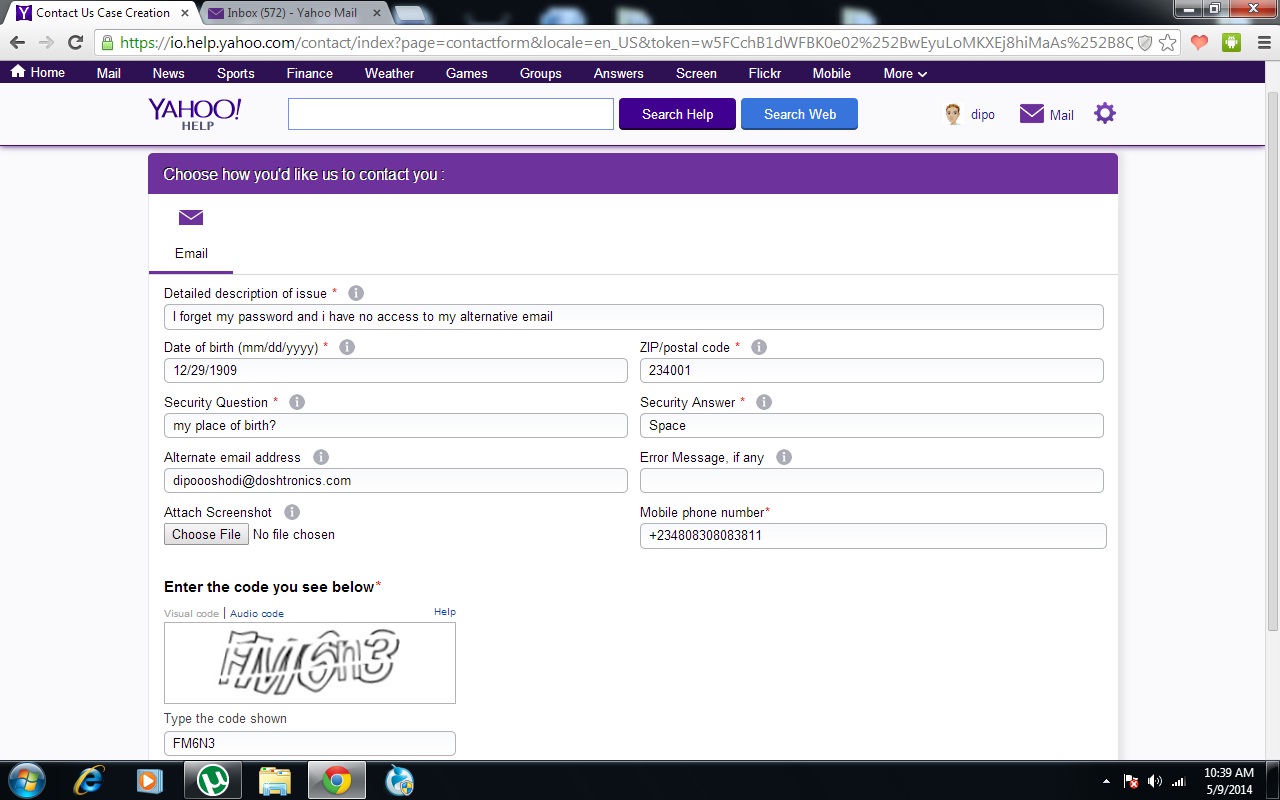The image size is (1280, 800).
Task: Open Flickr in Yahoo top navigation
Action: 764,73
